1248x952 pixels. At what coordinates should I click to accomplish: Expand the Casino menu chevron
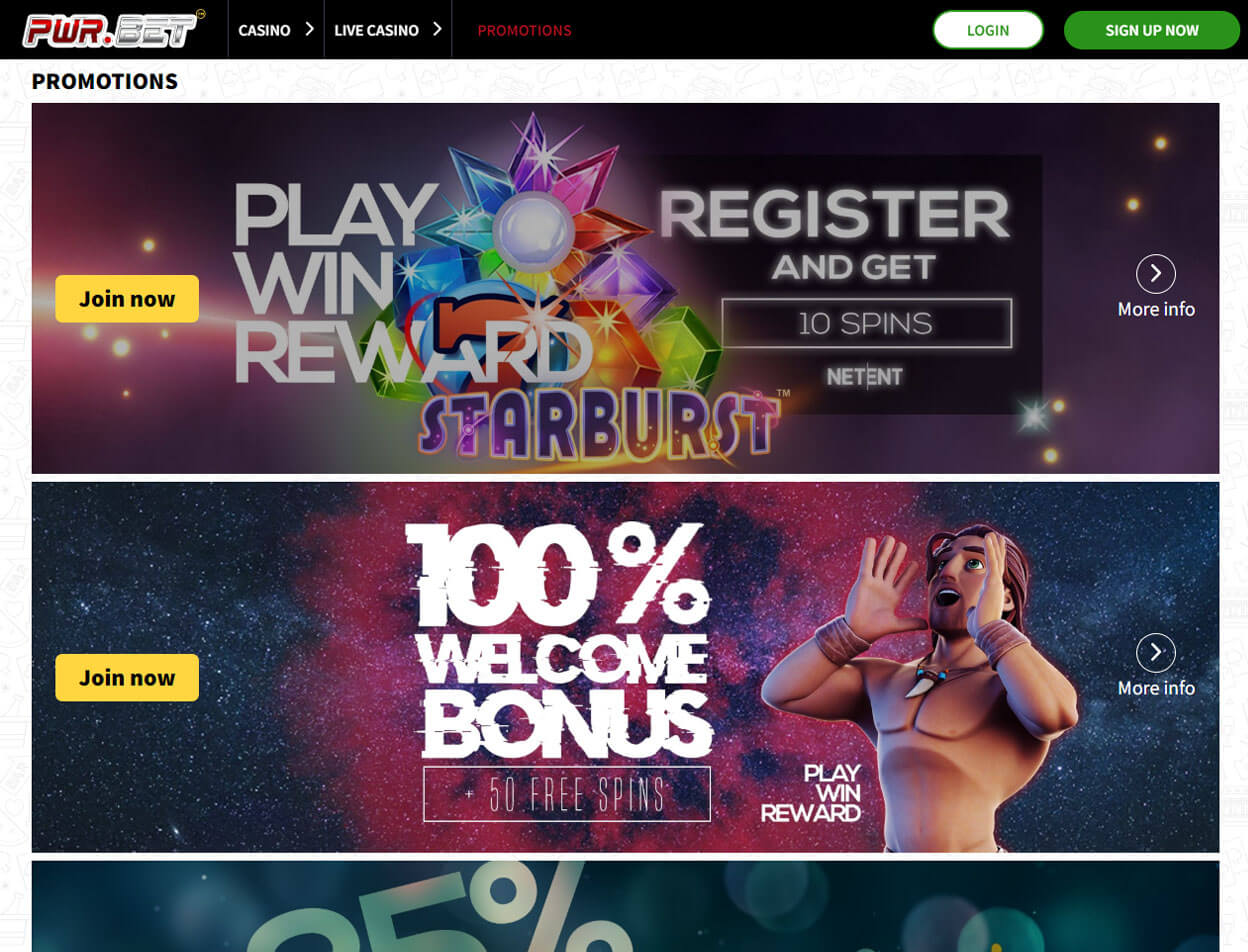point(309,29)
